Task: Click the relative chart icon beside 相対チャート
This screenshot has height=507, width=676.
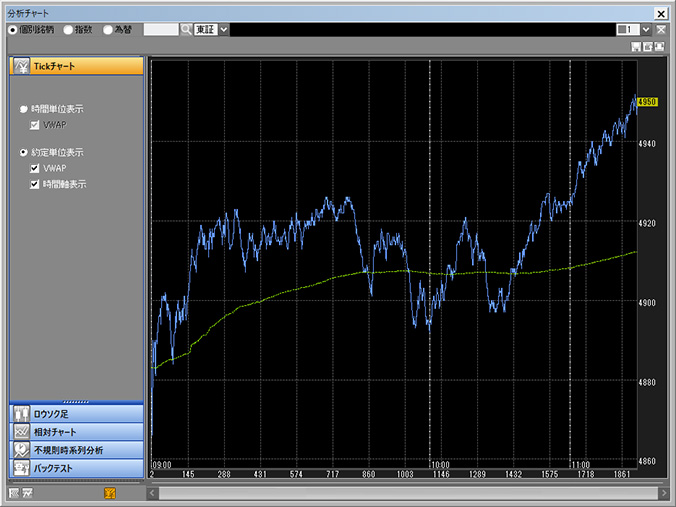Action: (x=21, y=432)
